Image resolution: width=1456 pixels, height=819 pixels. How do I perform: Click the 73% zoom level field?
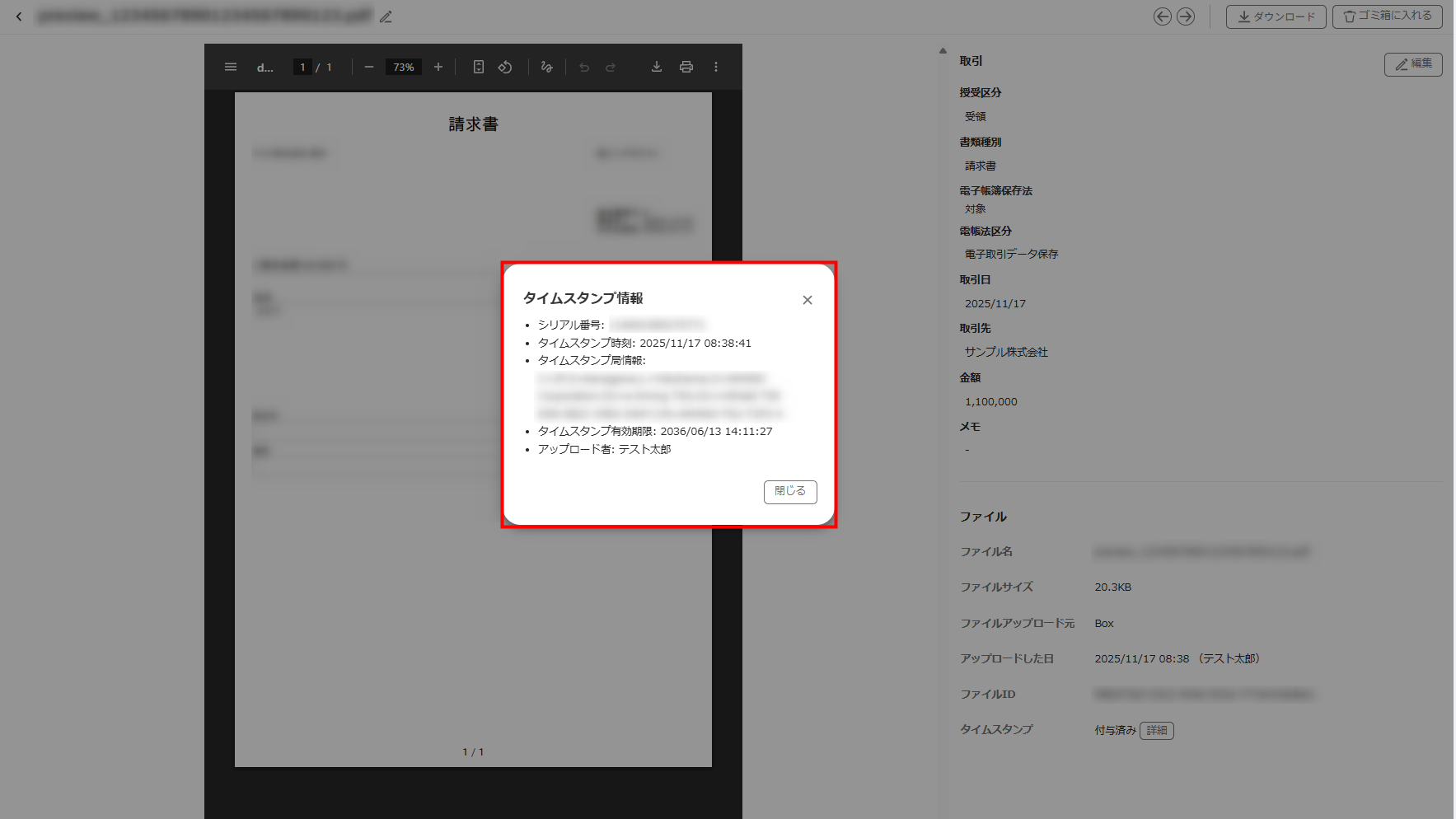coord(404,67)
